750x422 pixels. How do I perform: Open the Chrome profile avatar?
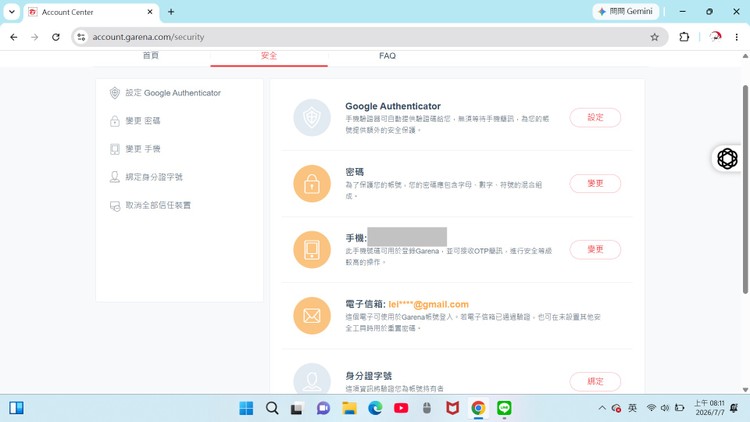[x=715, y=37]
